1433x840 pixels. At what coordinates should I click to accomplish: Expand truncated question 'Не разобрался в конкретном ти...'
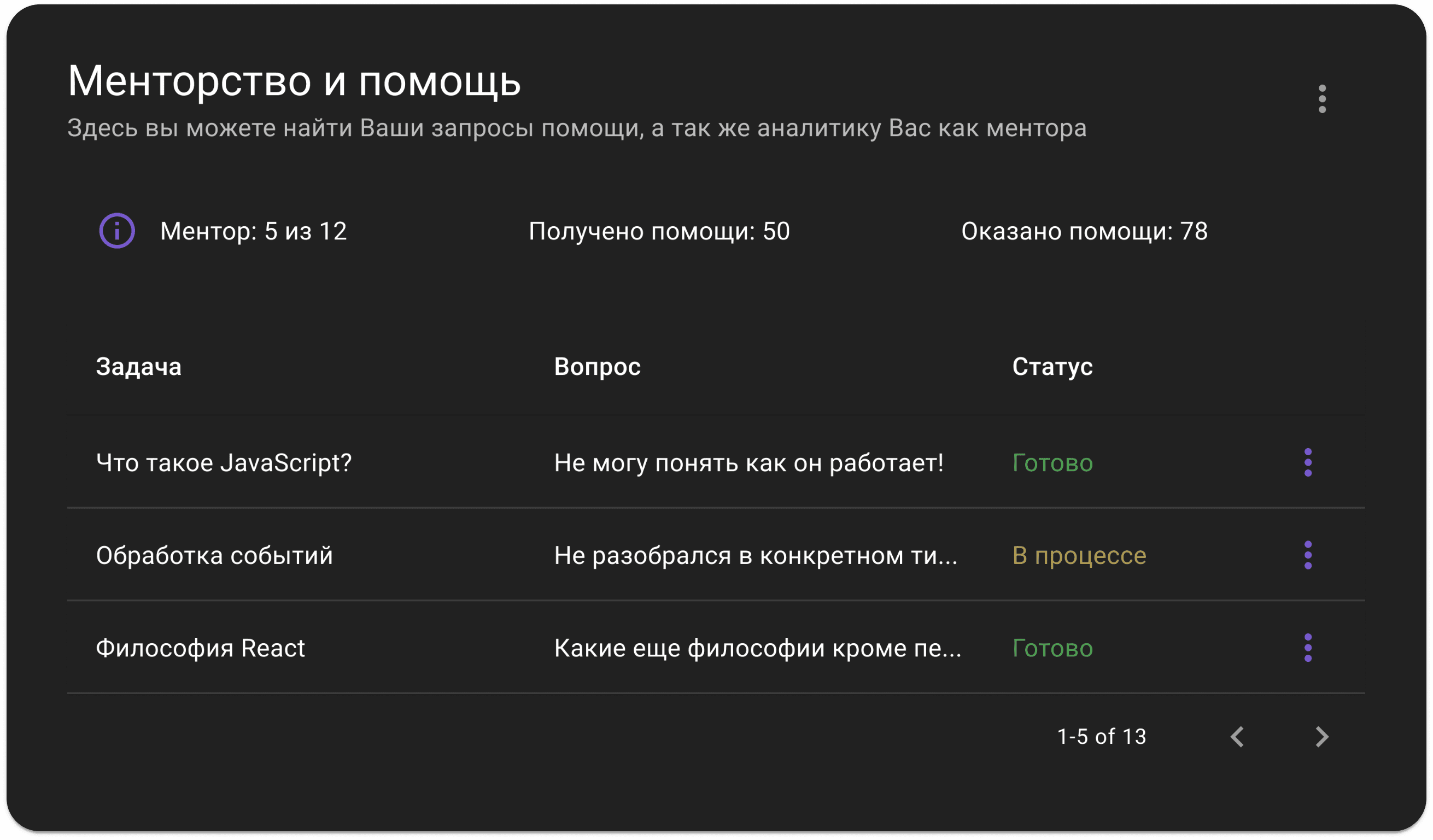tap(756, 555)
